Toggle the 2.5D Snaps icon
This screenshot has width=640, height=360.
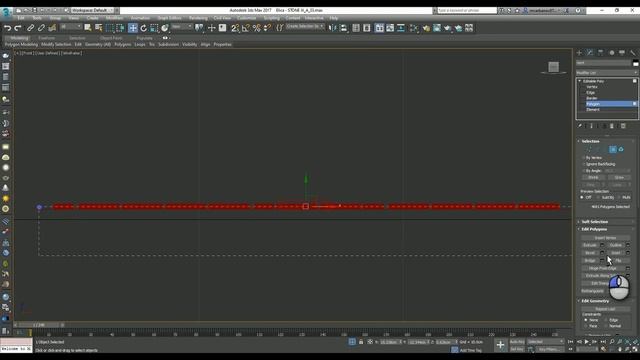pyautogui.click(x=235, y=28)
